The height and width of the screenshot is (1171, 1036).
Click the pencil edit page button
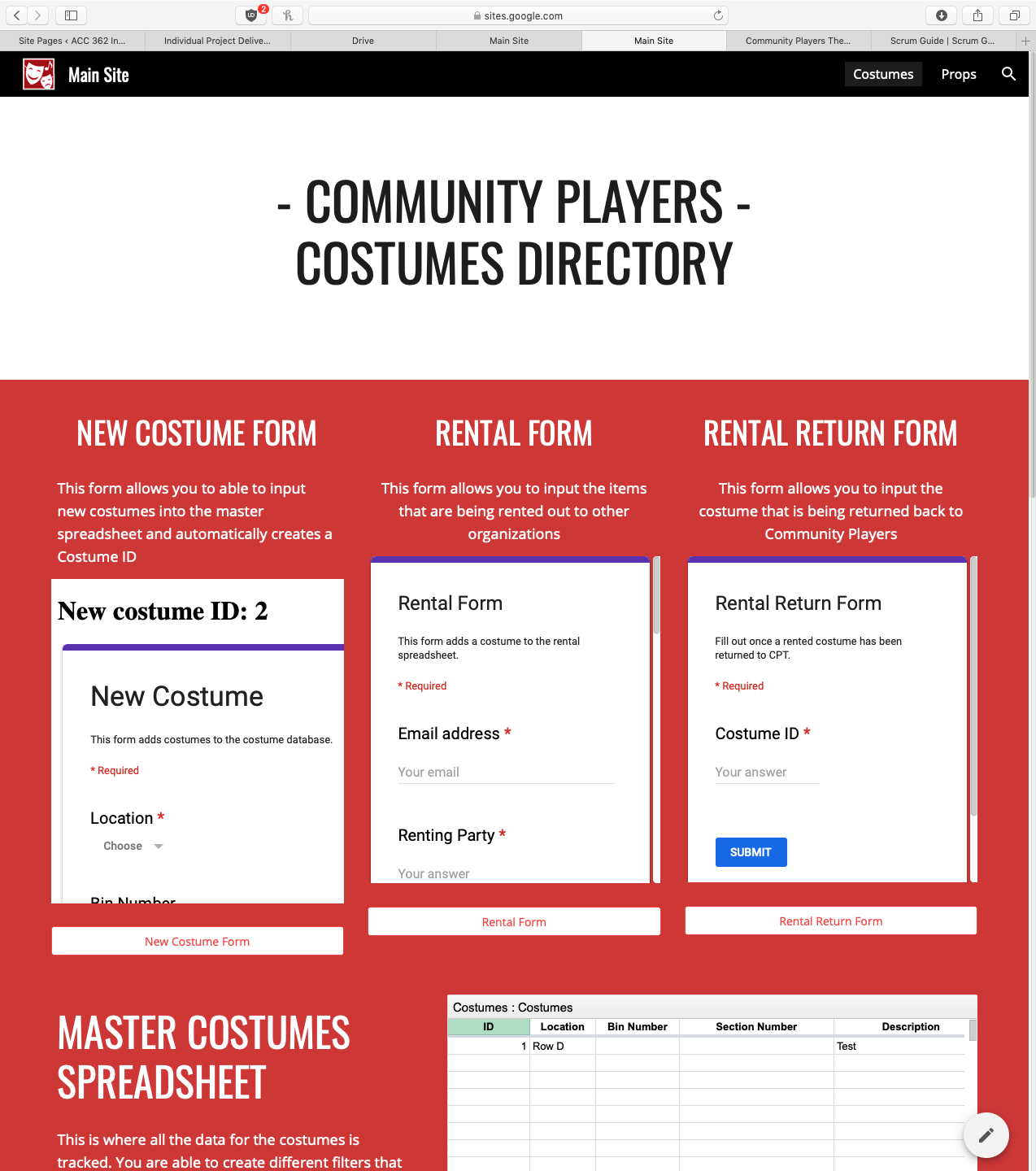pos(986,1134)
